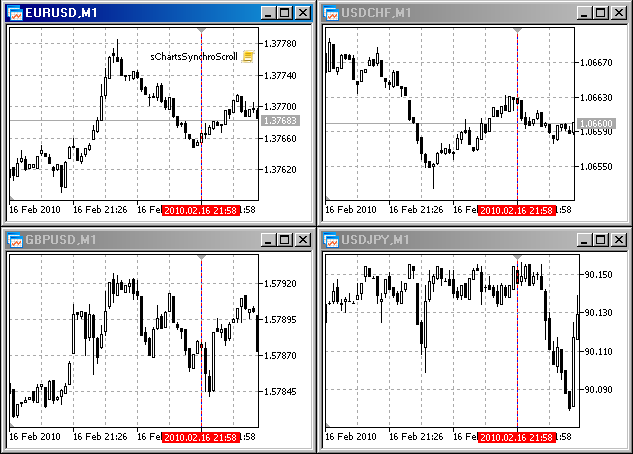Open the USDJPY,M1 window chart icon
Image resolution: width=633 pixels, height=454 pixels.
click(x=331, y=240)
